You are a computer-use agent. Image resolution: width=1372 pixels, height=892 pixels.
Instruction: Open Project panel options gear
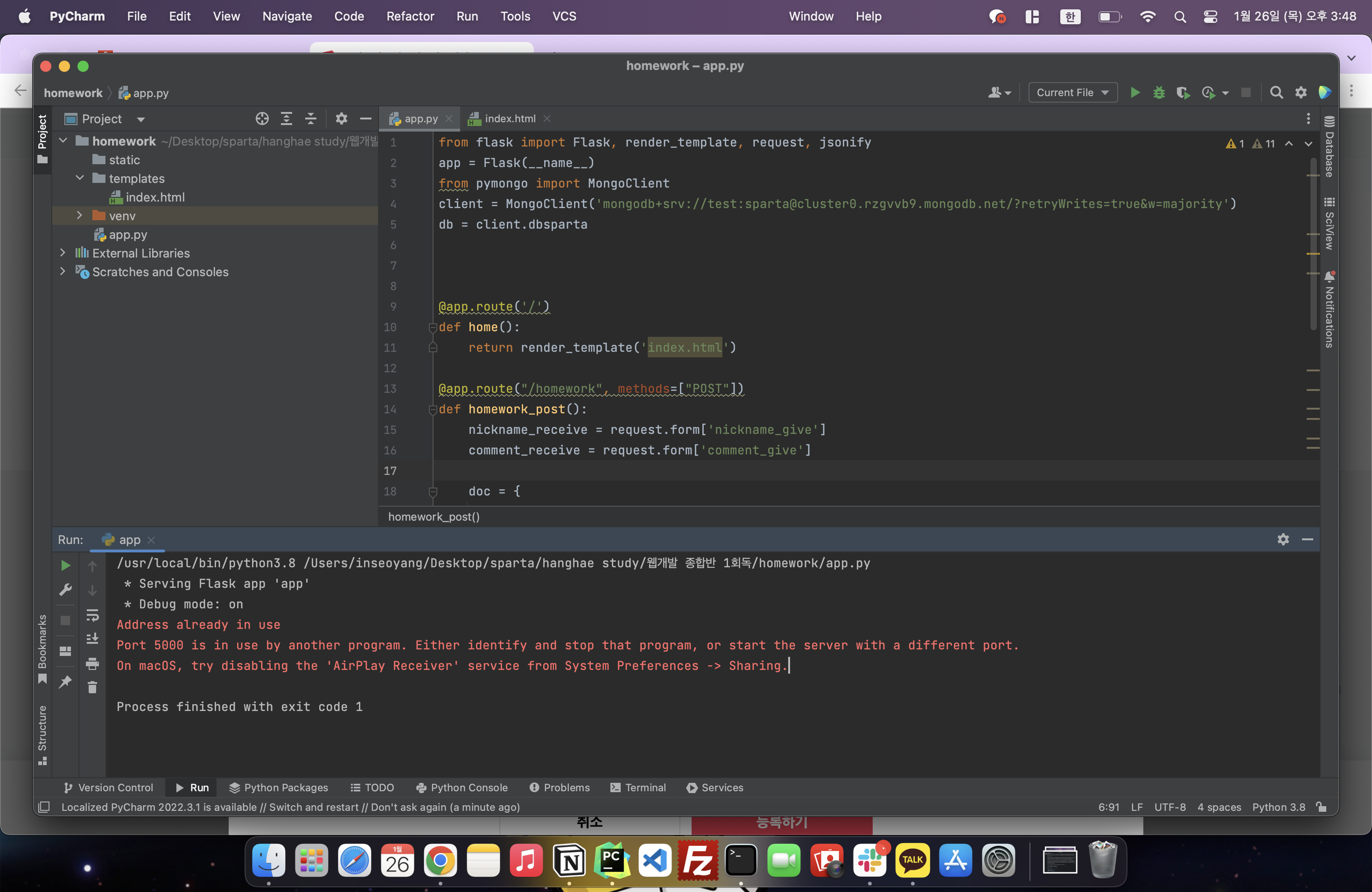click(x=341, y=118)
